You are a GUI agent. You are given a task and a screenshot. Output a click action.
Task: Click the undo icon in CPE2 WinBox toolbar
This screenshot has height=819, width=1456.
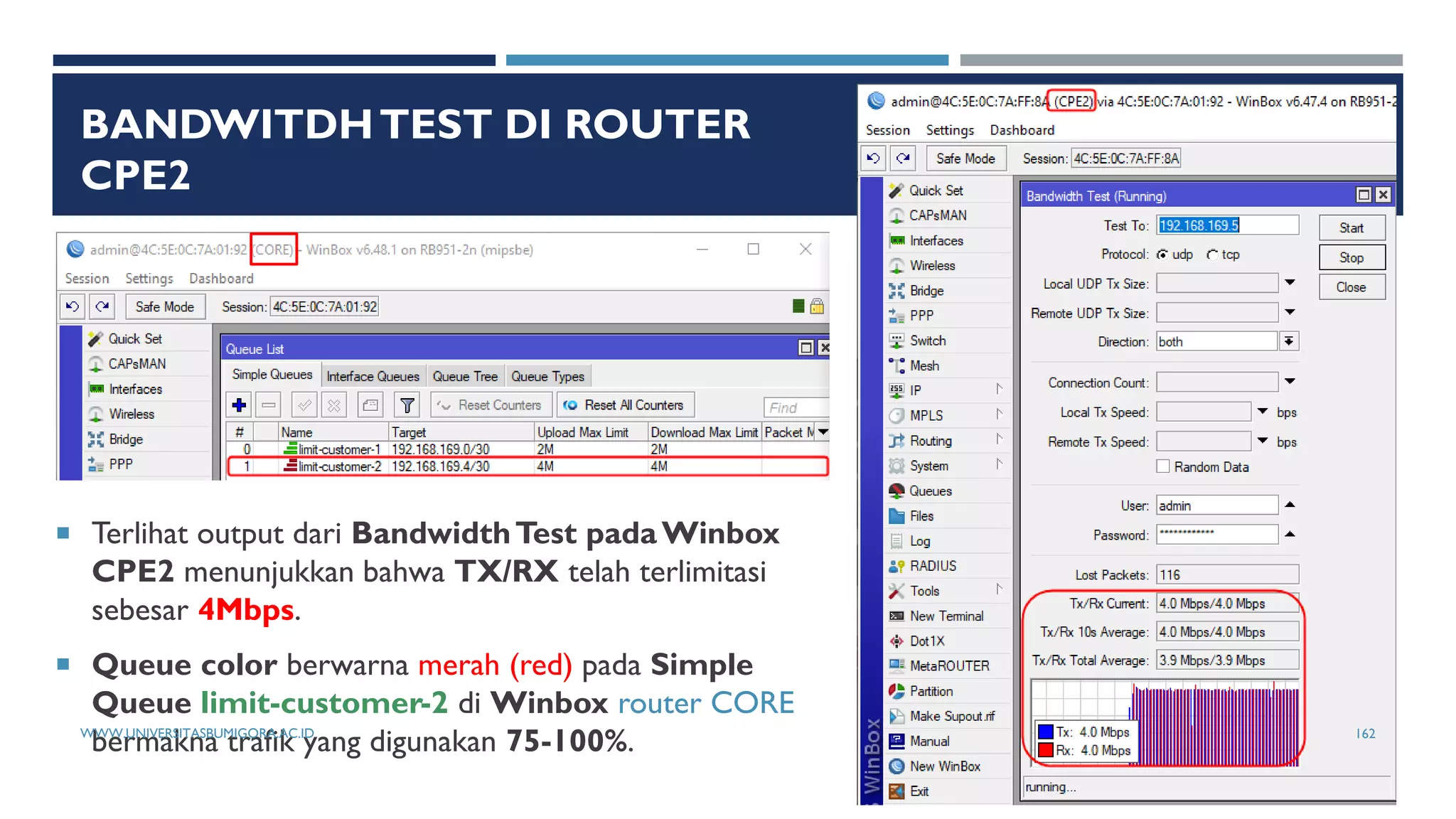[x=874, y=159]
